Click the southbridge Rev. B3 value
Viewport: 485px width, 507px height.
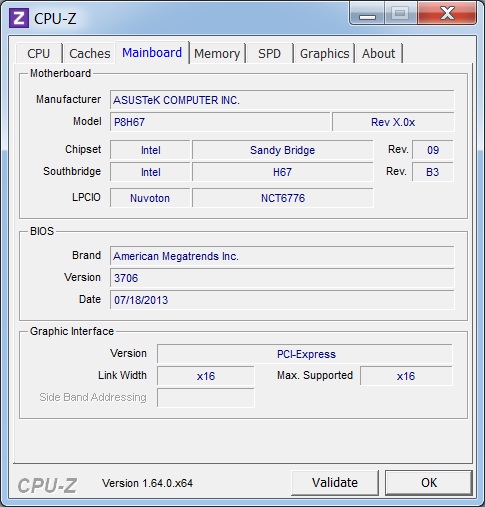[433, 172]
